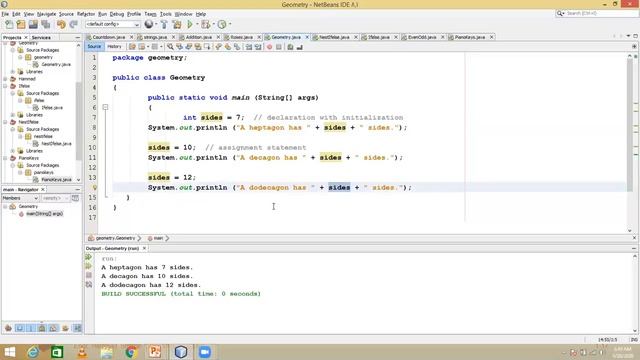Click the editor Find Selection magnifier icon
The image size is (640, 360).
[x=170, y=47]
